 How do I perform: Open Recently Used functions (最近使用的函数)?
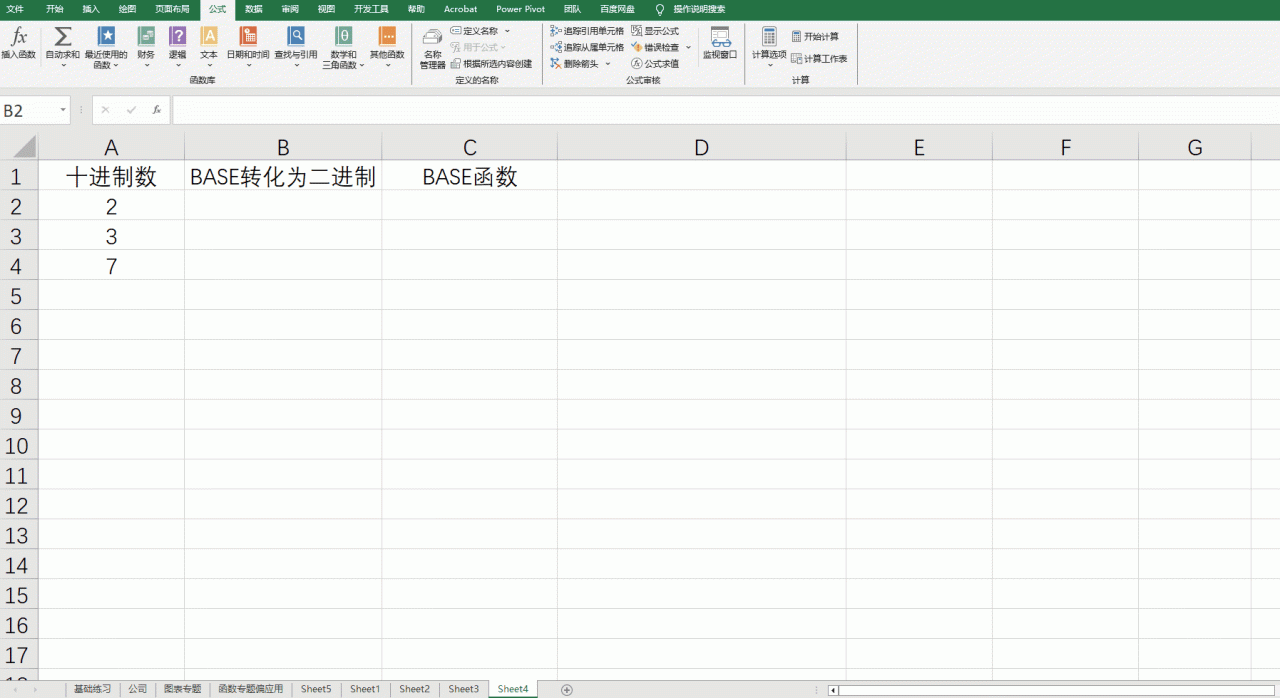coord(106,46)
